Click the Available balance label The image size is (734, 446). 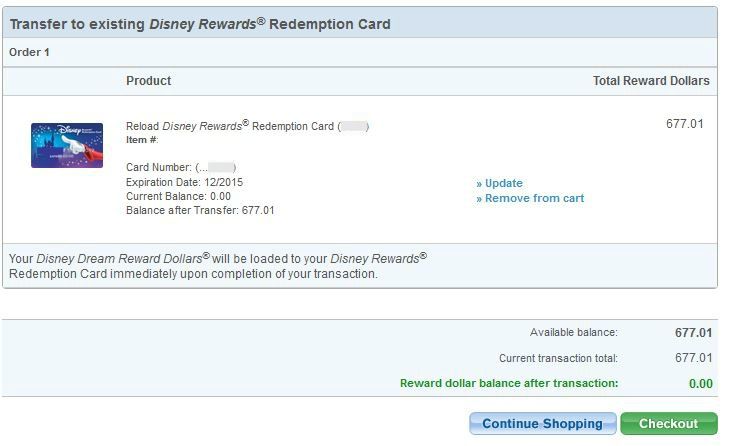click(x=574, y=332)
